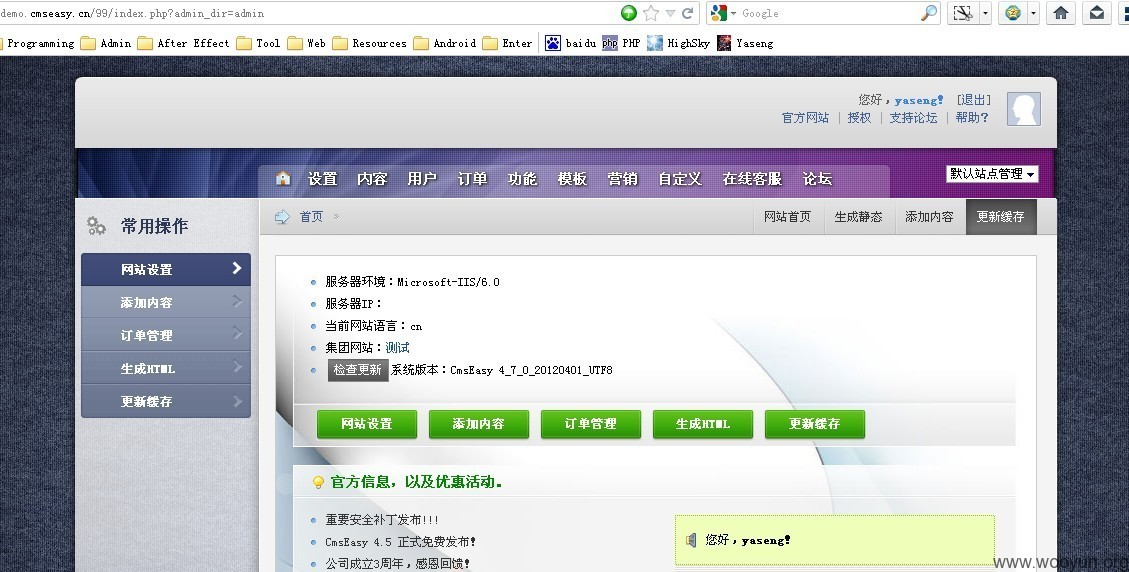This screenshot has height=572, width=1129.
Task: Click the user avatar thumbnail
Action: (1023, 109)
